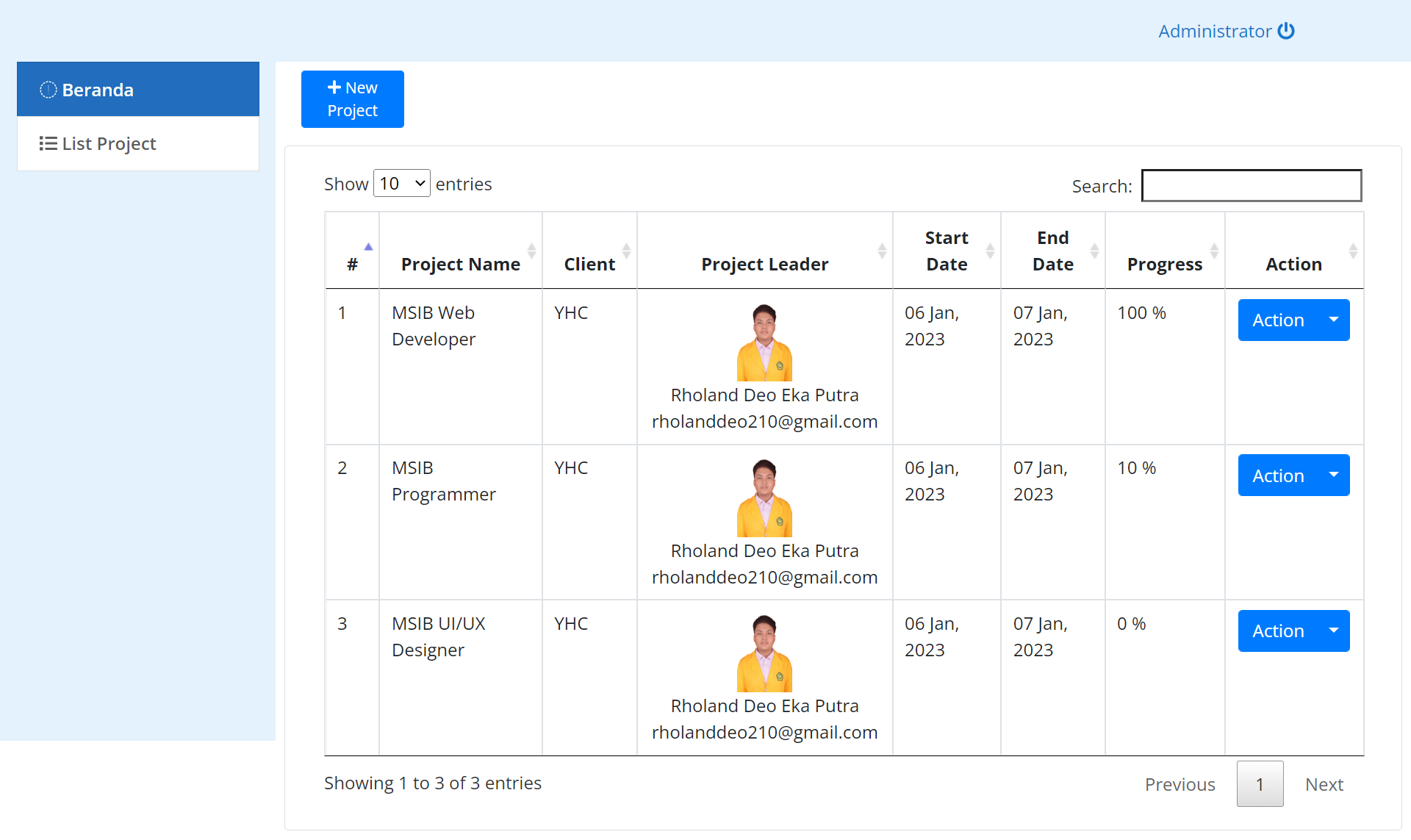Click the Next pagination link
Viewport: 1411px width, 840px height.
tap(1324, 783)
